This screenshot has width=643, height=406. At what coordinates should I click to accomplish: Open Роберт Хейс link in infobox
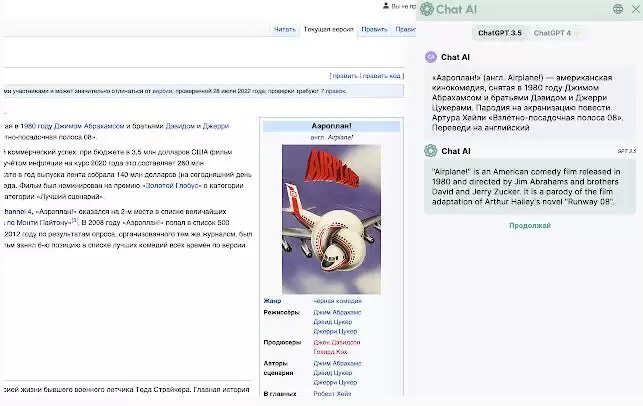[x=332, y=394]
